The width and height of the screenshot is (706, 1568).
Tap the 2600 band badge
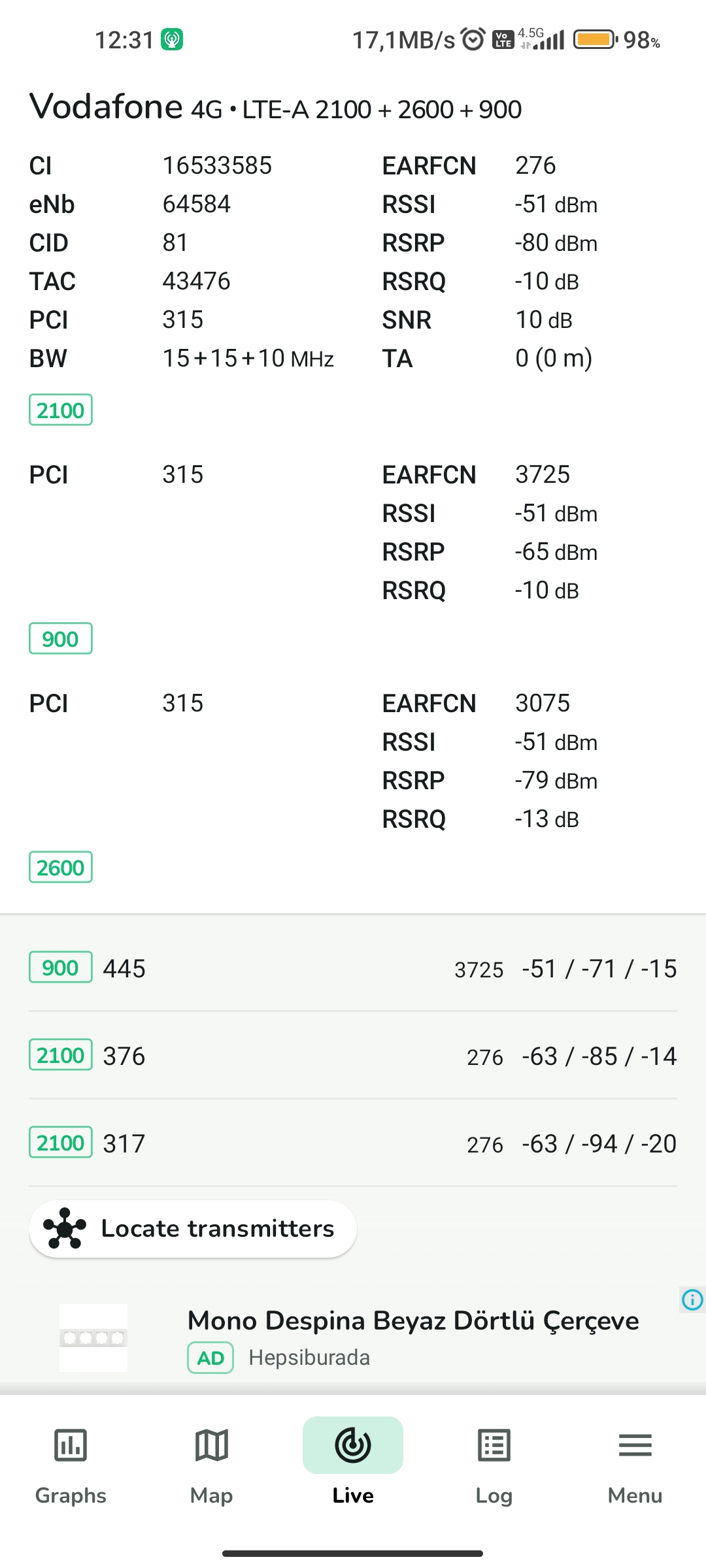click(x=61, y=868)
